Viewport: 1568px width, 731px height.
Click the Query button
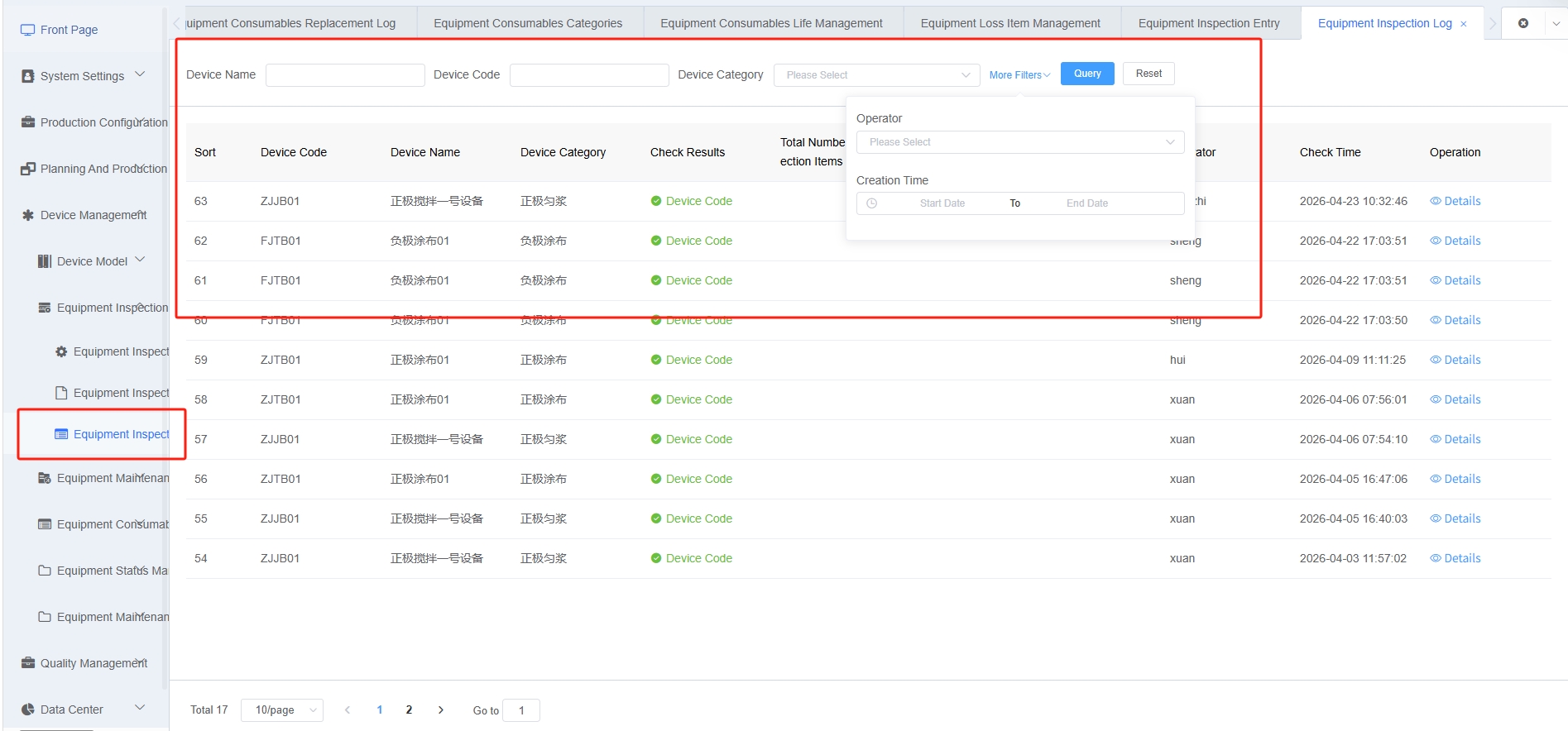click(x=1087, y=74)
